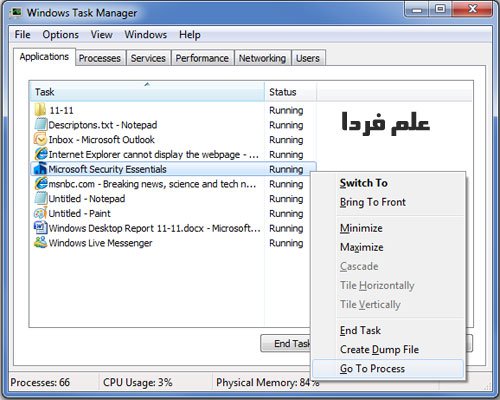The image size is (500, 400).
Task: Select the msnbc.com task row
Action: point(173,184)
